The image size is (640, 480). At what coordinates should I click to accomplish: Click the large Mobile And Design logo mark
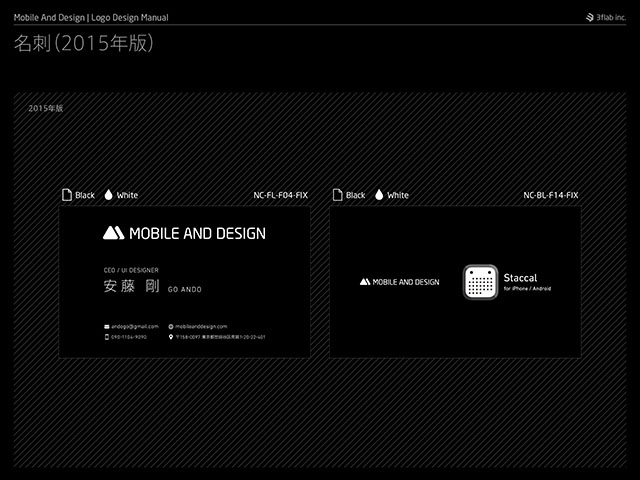(113, 233)
